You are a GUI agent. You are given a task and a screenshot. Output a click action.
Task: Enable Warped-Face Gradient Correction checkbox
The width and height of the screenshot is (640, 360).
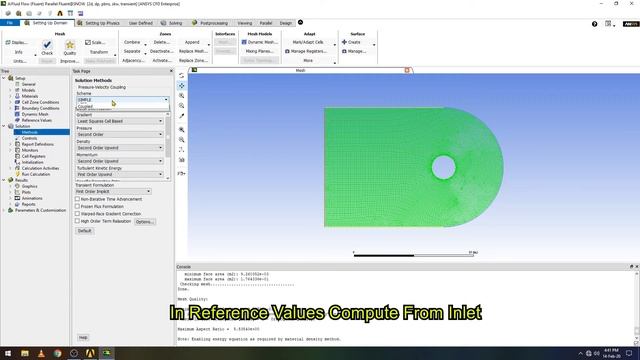[77, 213]
